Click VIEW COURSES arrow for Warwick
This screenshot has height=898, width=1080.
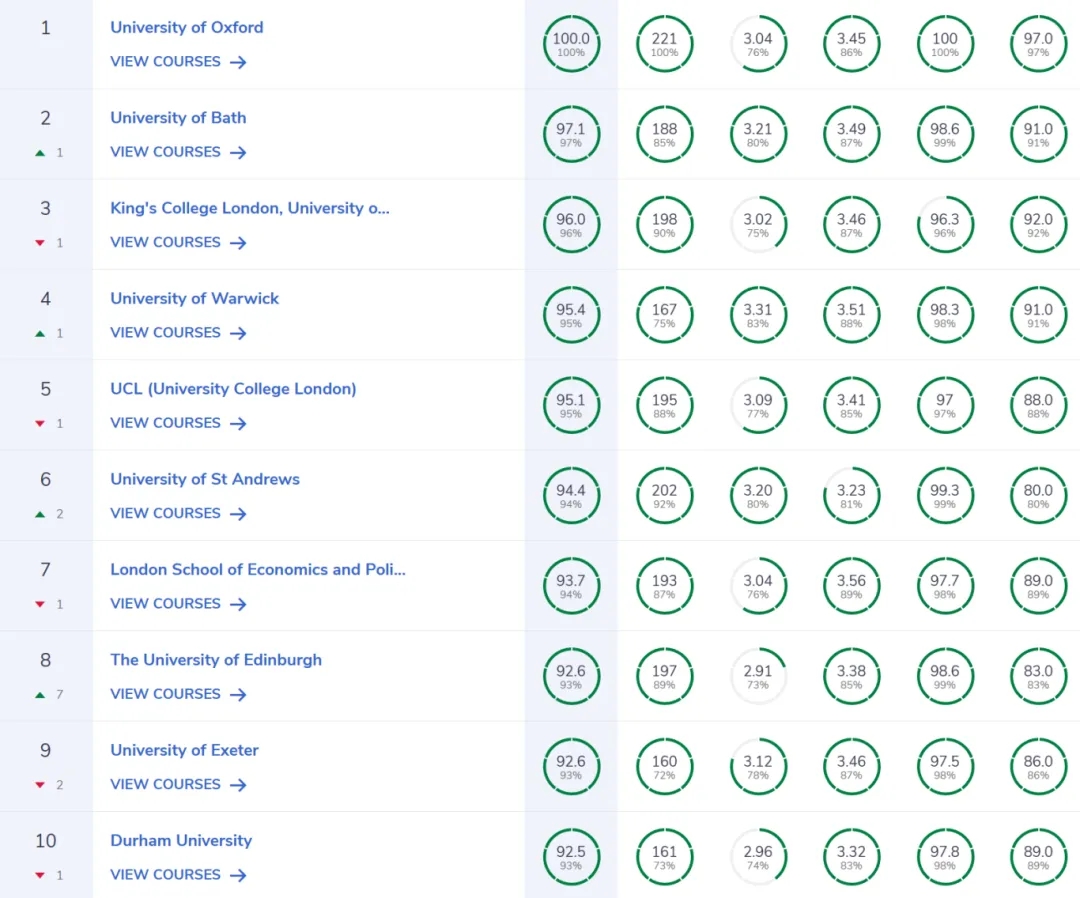tap(238, 333)
